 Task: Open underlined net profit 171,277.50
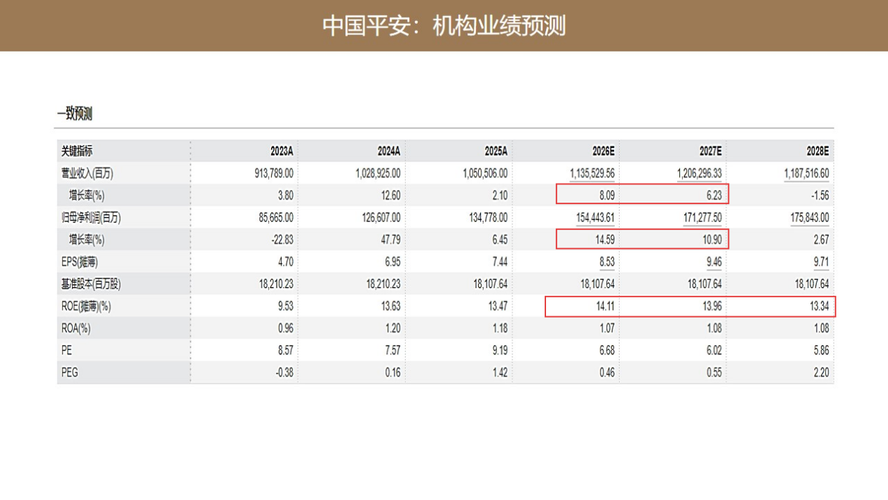coord(702,217)
